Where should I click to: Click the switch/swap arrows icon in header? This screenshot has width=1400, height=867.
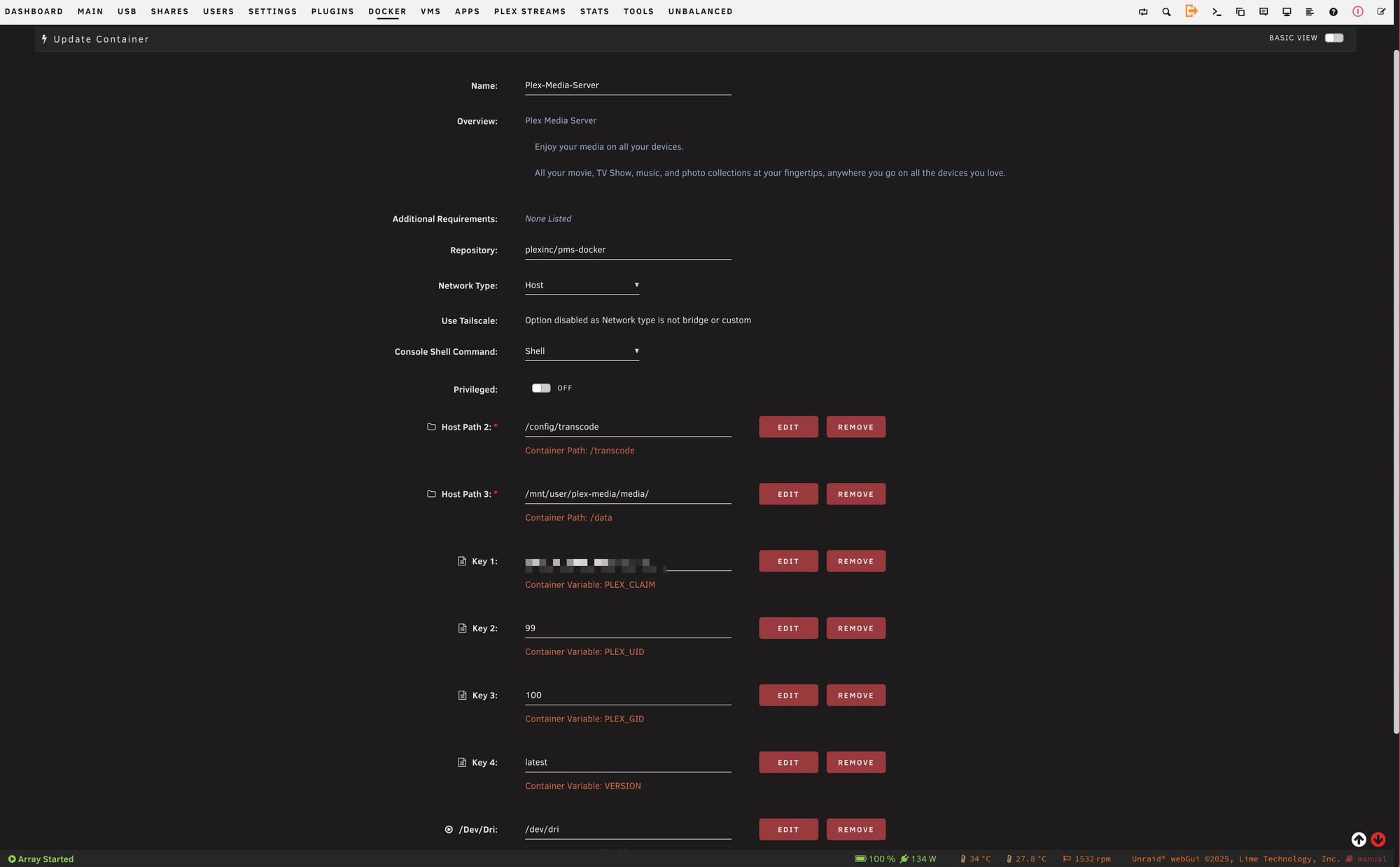[x=1143, y=12]
